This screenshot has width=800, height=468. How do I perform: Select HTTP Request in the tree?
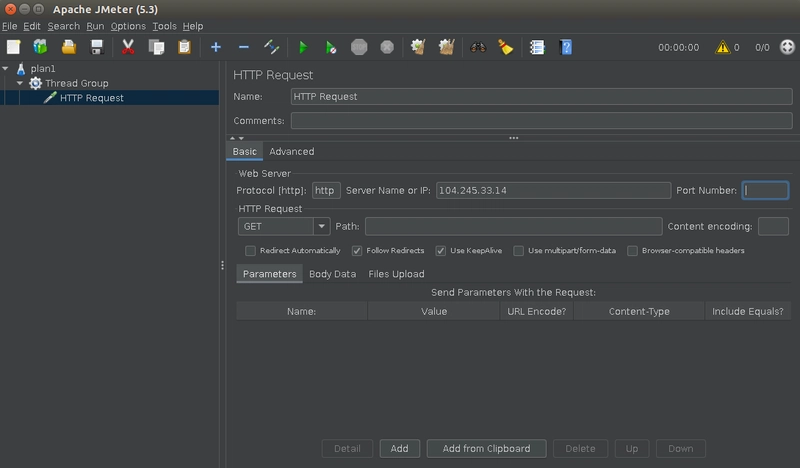click(91, 97)
